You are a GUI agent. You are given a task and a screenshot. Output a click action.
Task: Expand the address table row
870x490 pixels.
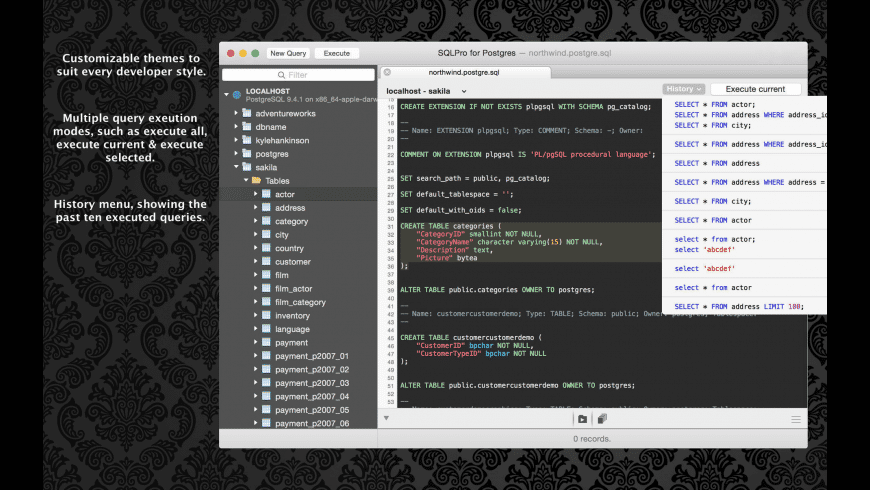pyautogui.click(x=256, y=207)
